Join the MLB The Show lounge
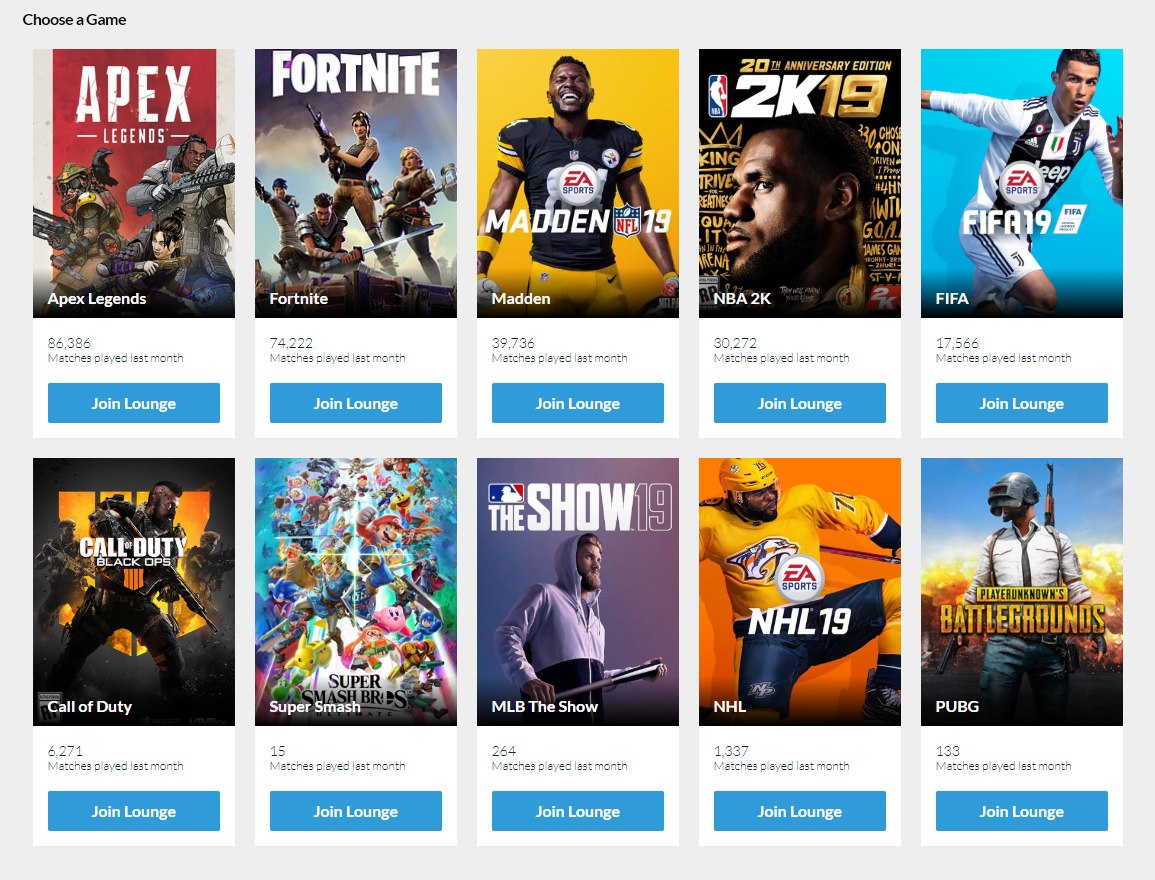This screenshot has width=1155, height=880. (x=578, y=811)
